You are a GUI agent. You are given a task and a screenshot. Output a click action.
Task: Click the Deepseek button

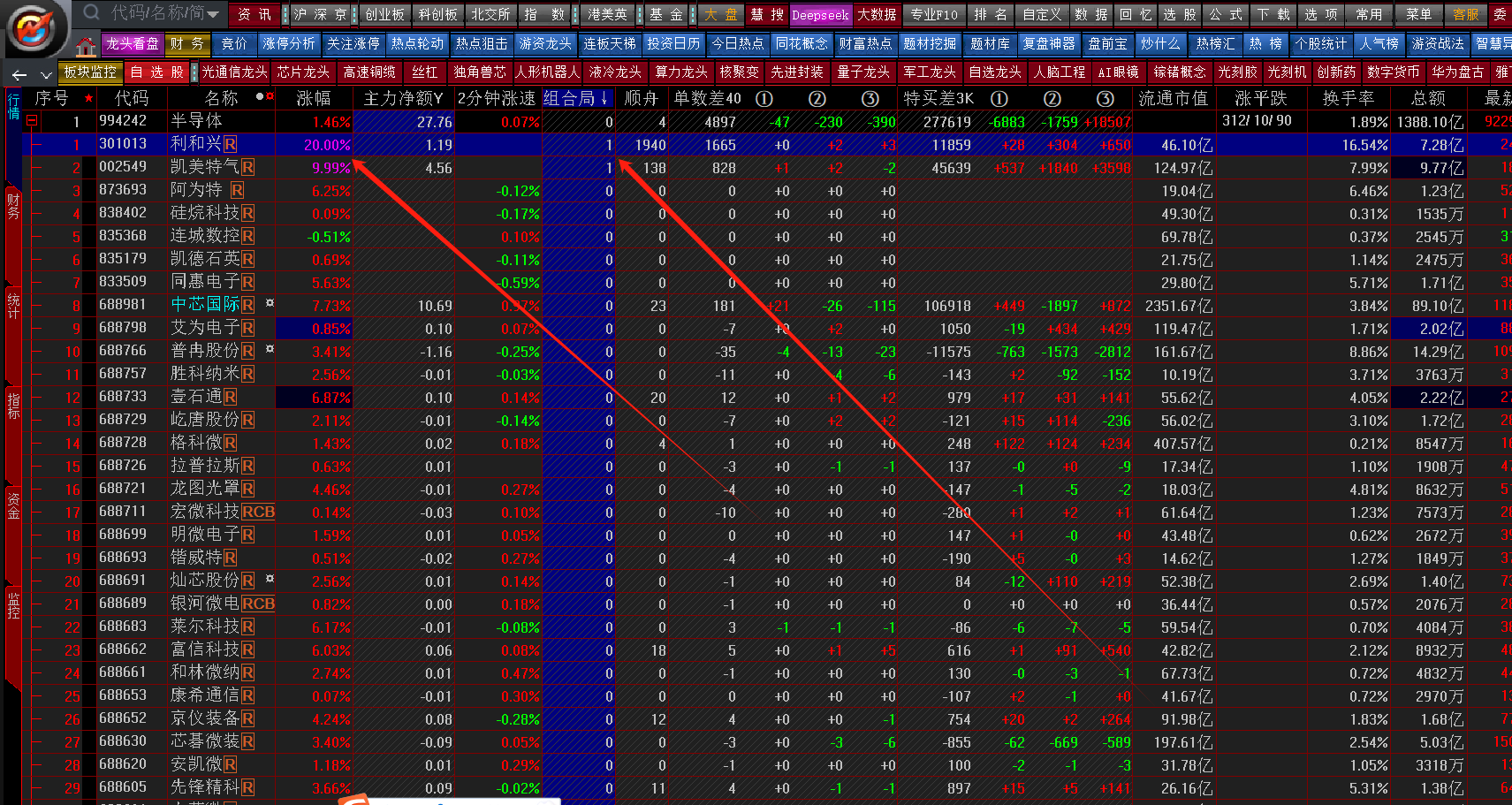pos(819,15)
